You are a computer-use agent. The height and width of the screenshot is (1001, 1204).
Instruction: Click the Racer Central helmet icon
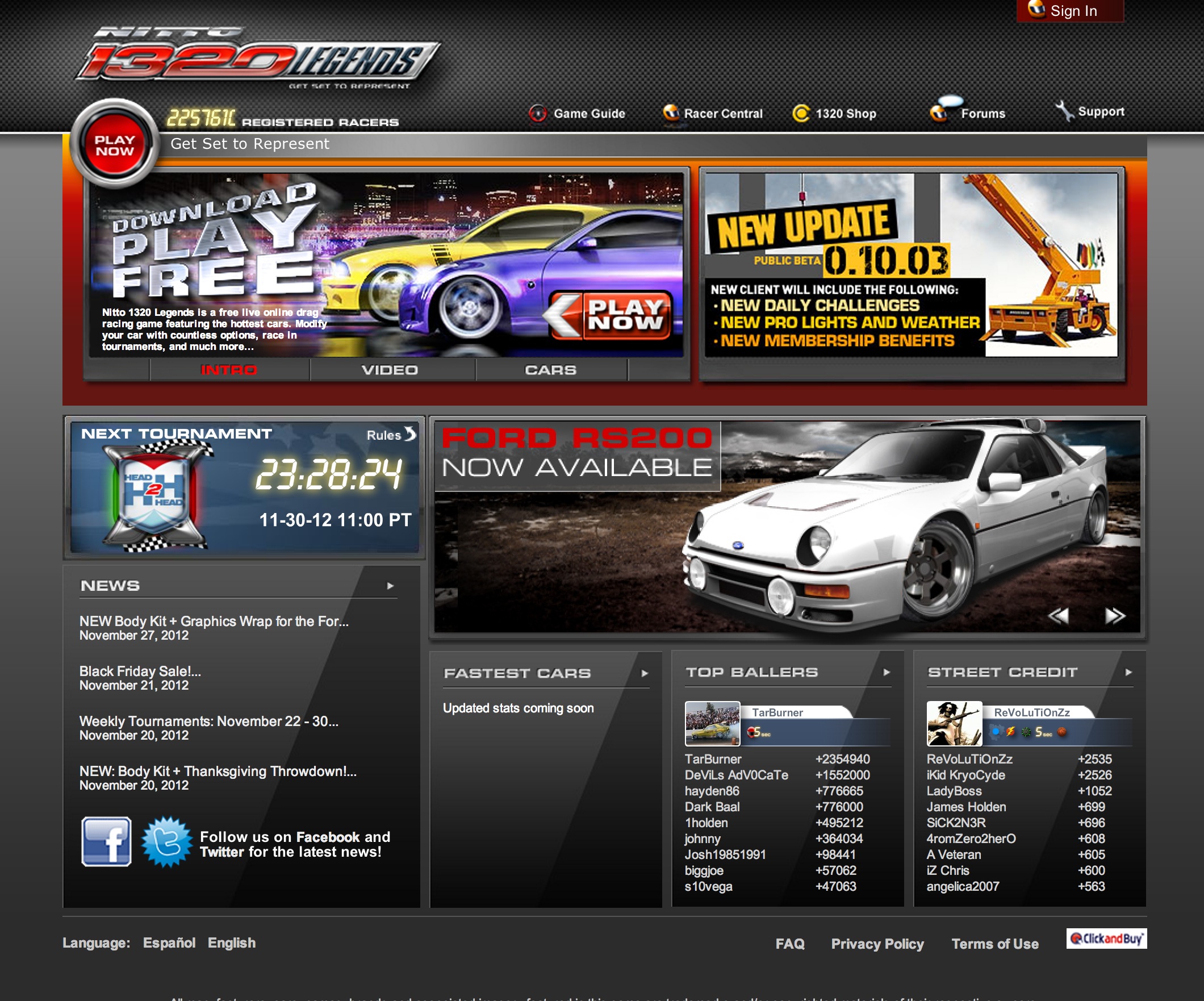671,112
